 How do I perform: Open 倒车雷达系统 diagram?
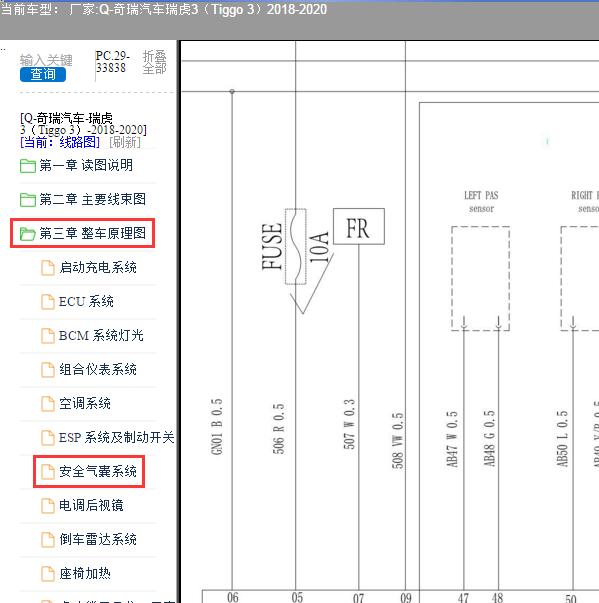(x=98, y=539)
